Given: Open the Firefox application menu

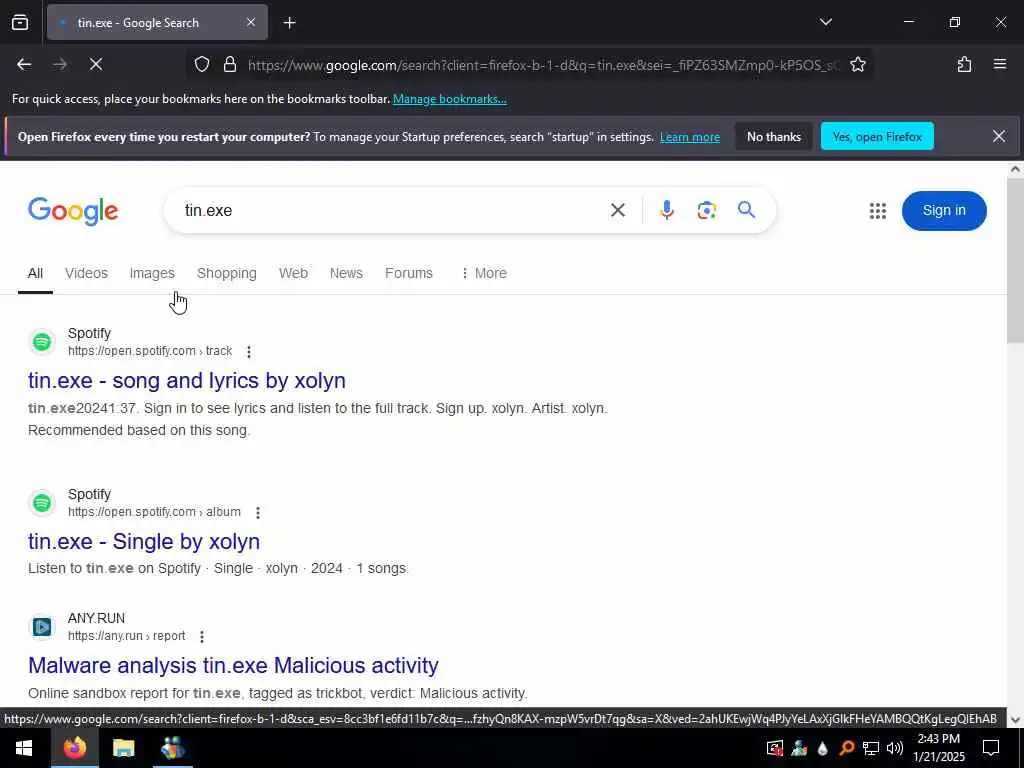Looking at the screenshot, I should pos(999,64).
